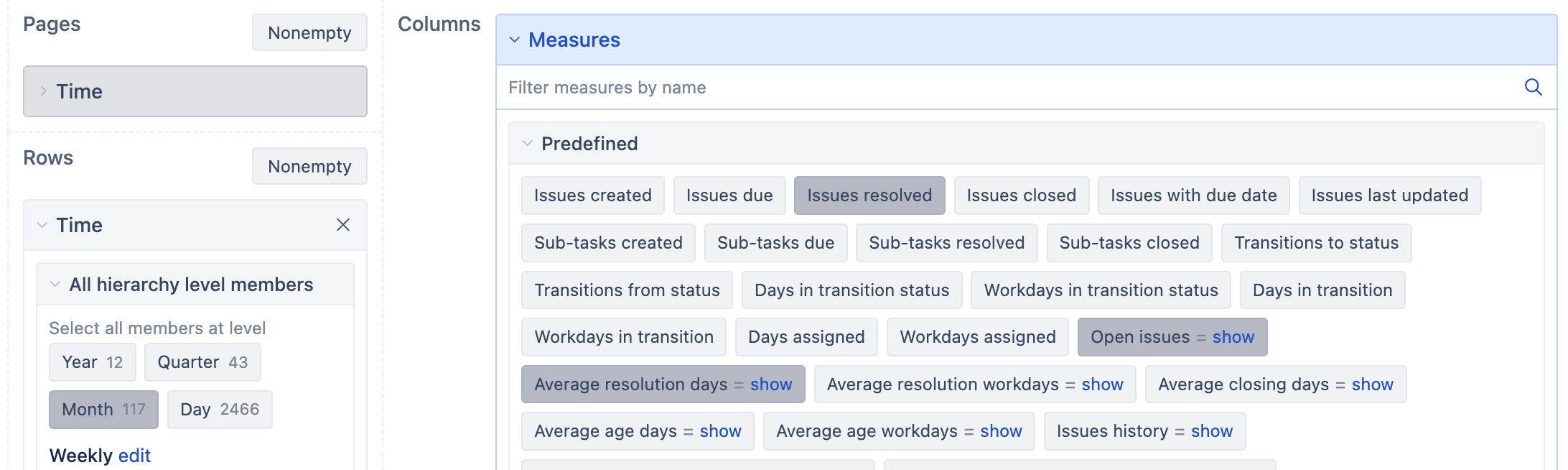Collapse the Predefined measures group
Image resolution: width=1568 pixels, height=470 pixels.
(x=528, y=143)
